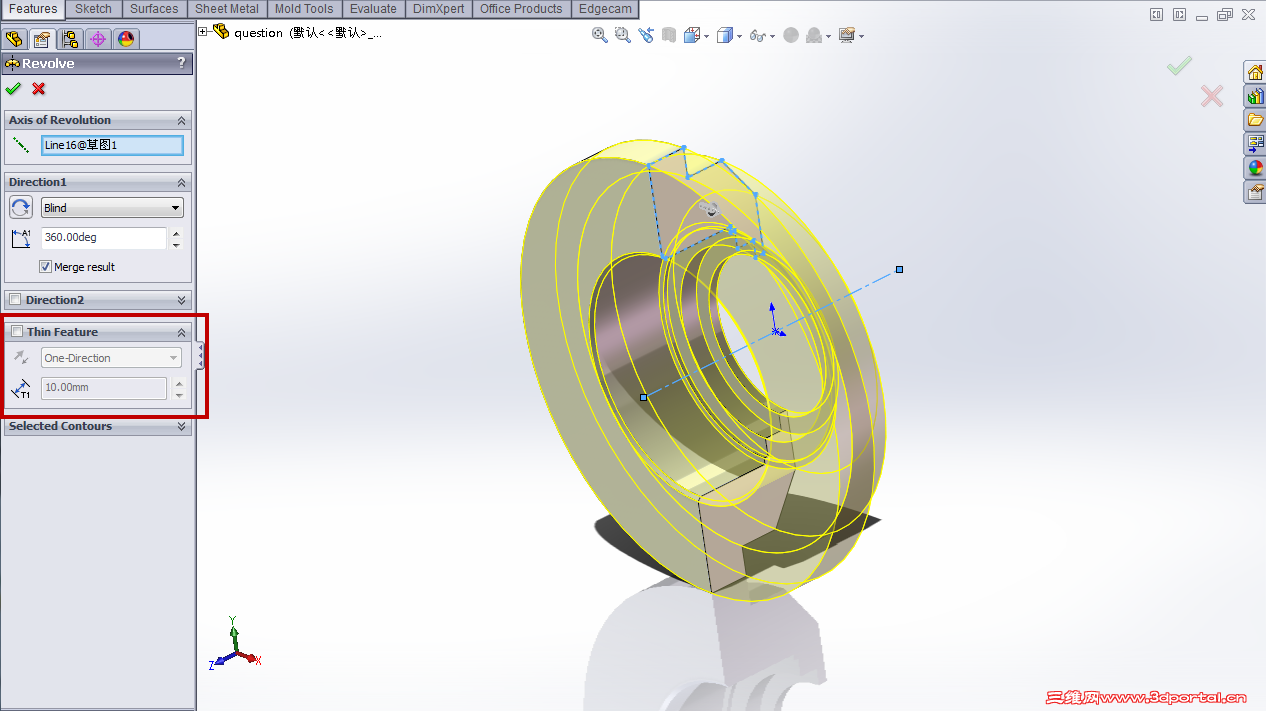
Task: Switch to the Features tab
Action: point(33,9)
